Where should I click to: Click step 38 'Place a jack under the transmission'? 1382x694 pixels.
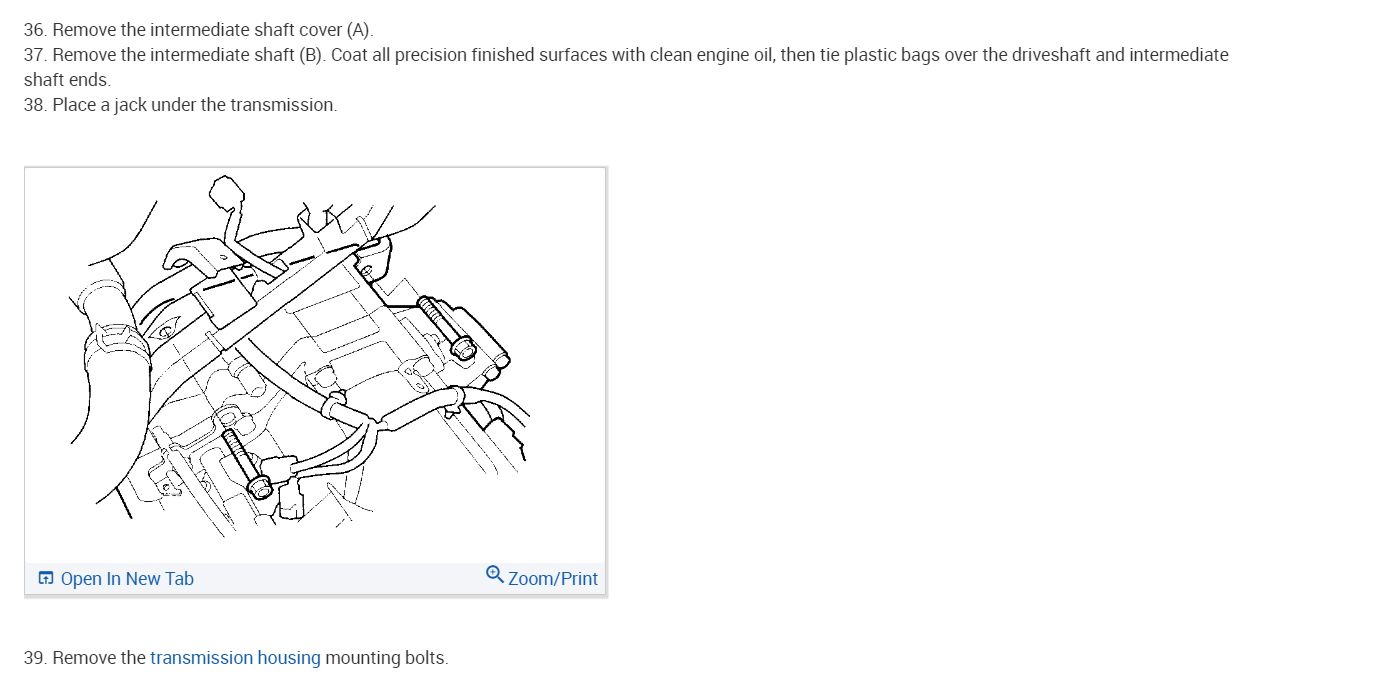(180, 104)
